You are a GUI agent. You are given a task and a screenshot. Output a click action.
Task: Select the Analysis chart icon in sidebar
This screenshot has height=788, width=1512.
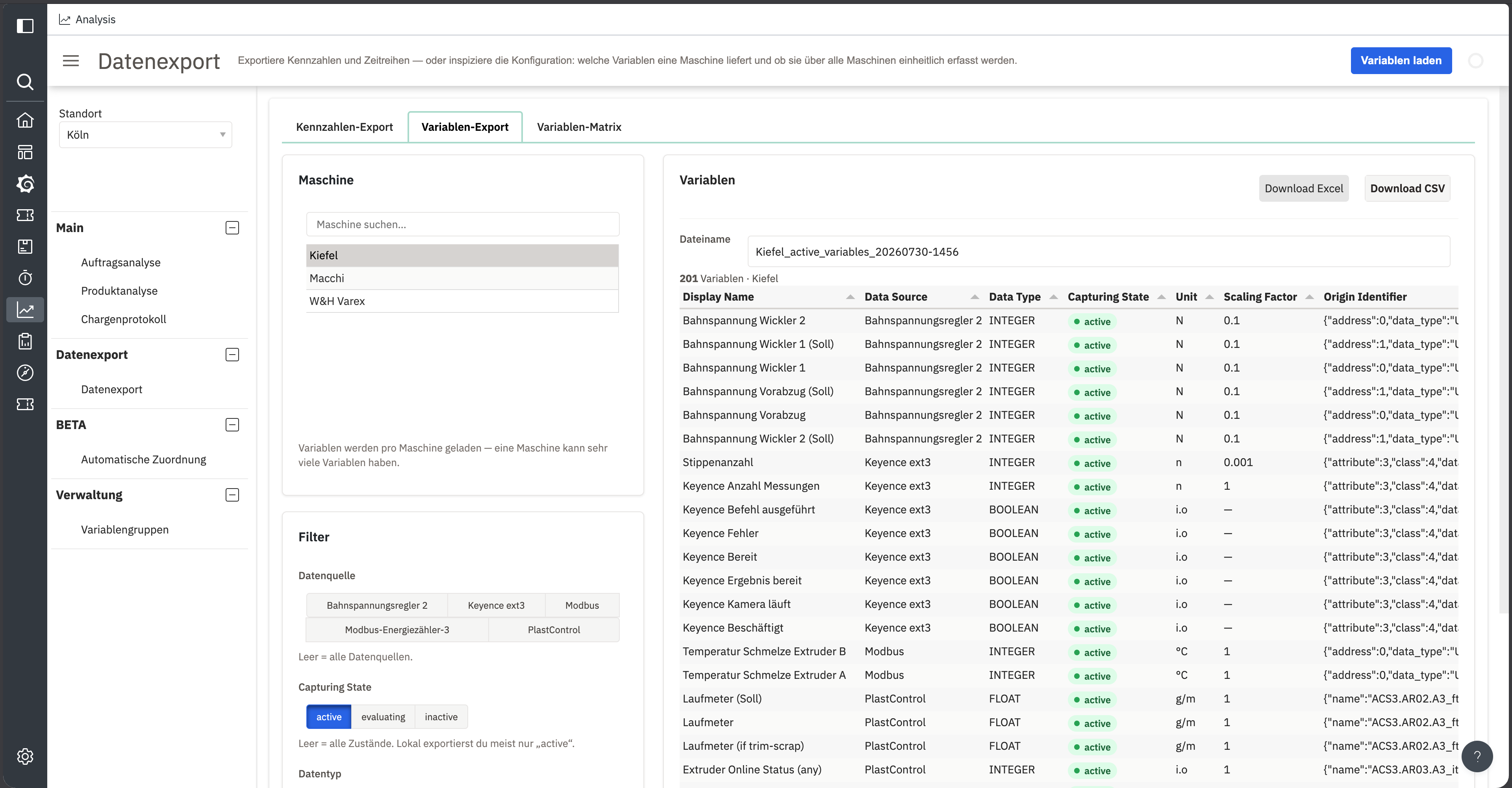(x=25, y=309)
